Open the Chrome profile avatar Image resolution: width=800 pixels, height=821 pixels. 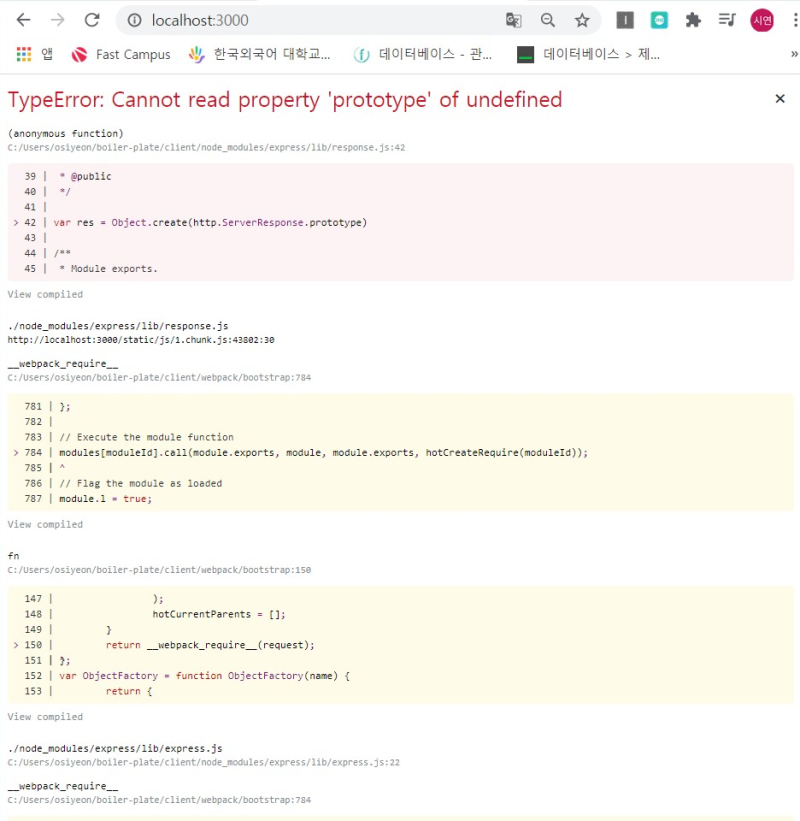click(762, 20)
